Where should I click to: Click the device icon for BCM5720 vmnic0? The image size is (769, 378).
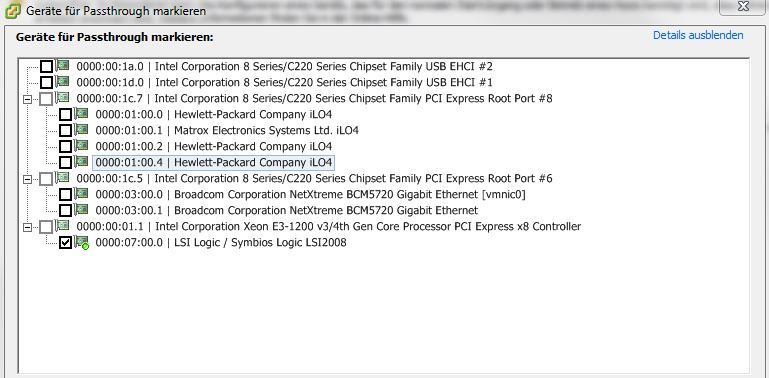tap(82, 194)
